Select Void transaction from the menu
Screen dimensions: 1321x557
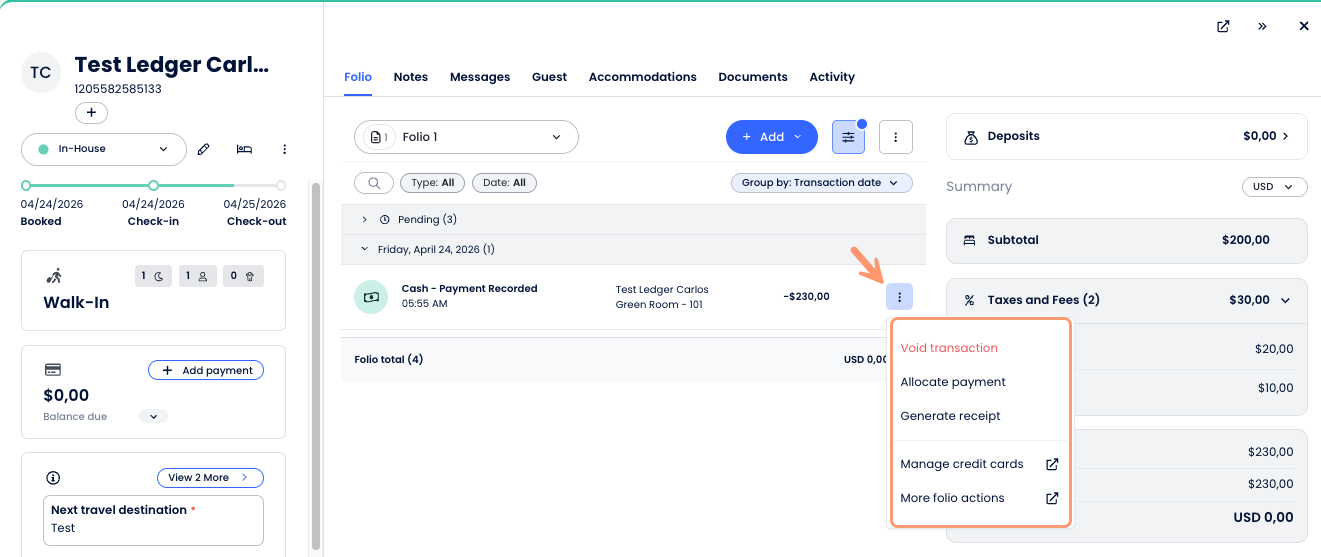949,348
